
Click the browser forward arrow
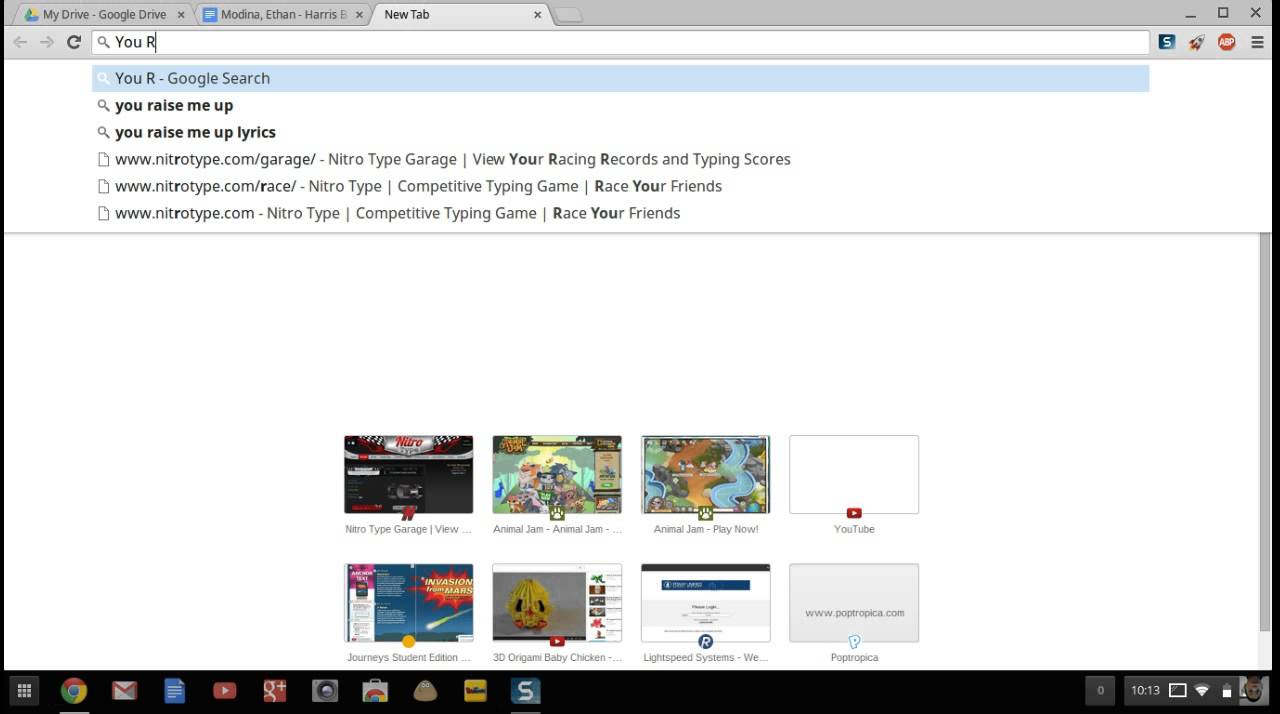click(47, 42)
